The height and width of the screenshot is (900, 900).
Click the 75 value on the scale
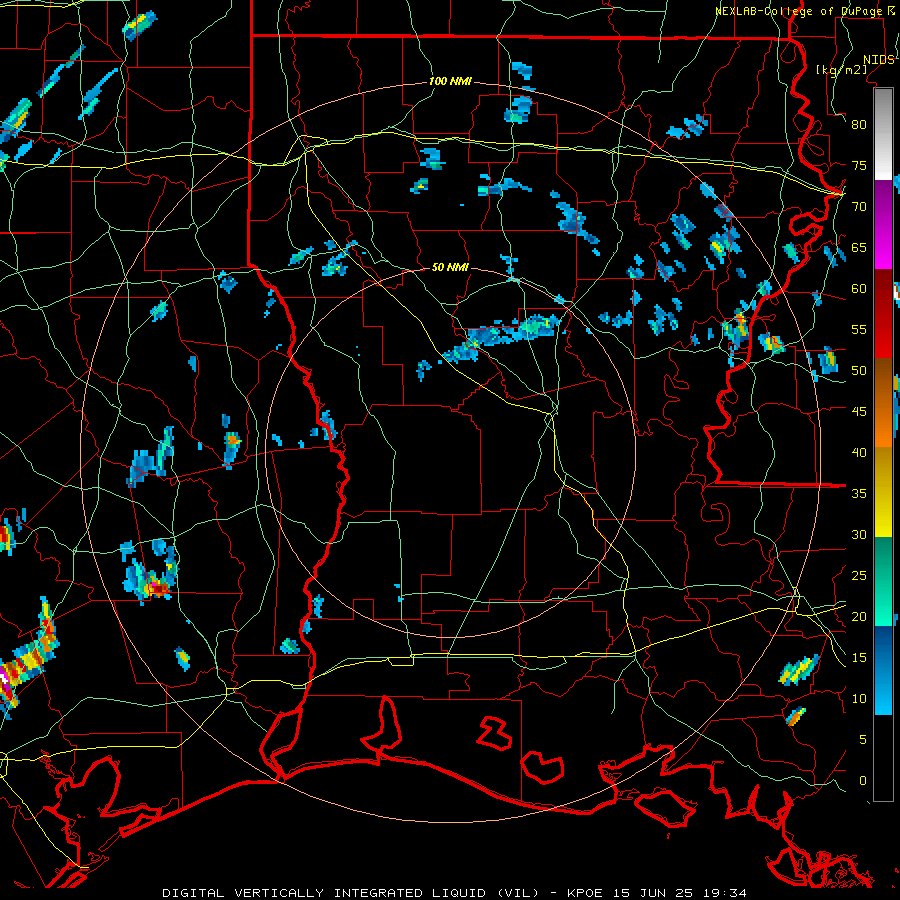point(859,165)
